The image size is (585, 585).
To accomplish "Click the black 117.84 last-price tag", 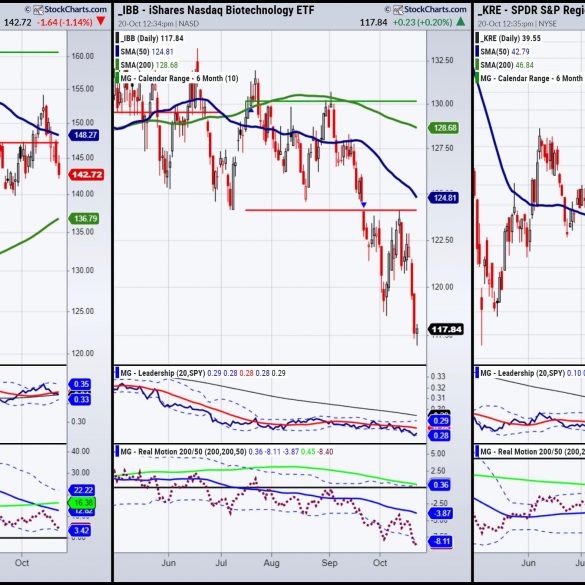I will 446,329.
